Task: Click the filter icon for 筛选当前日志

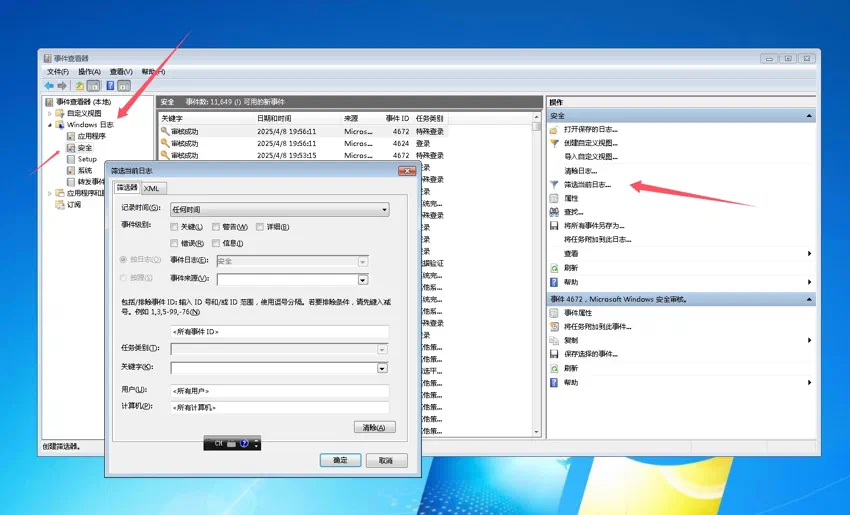Action: click(x=554, y=185)
